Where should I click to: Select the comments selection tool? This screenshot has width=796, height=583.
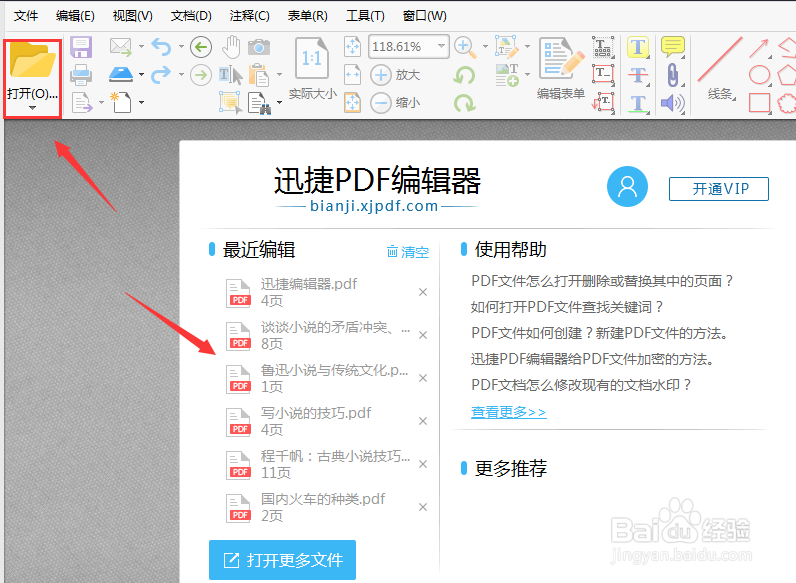click(230, 103)
